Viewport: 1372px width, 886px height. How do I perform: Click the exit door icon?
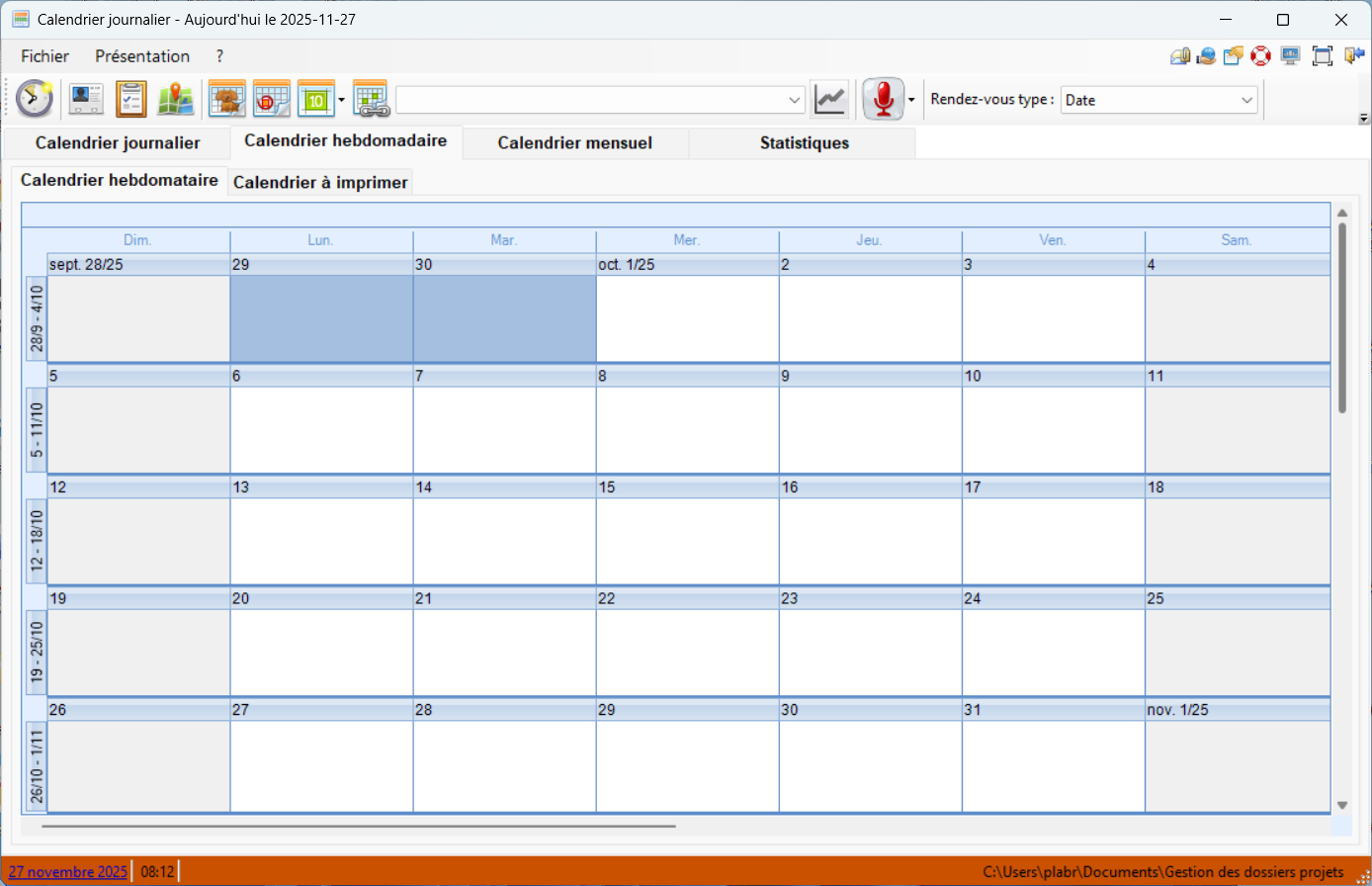[1353, 56]
